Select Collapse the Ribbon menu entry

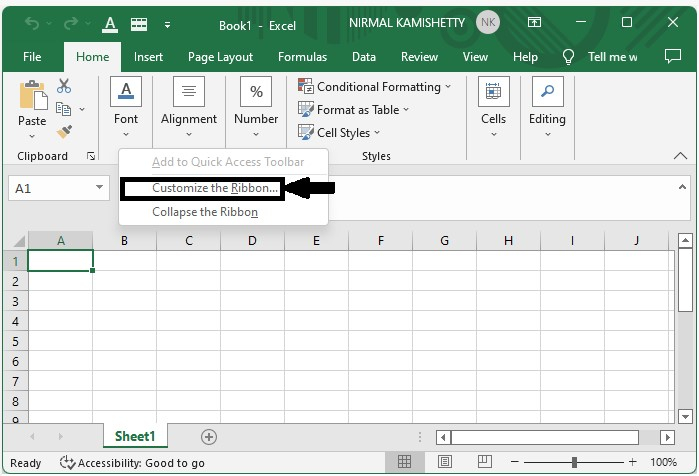[205, 212]
